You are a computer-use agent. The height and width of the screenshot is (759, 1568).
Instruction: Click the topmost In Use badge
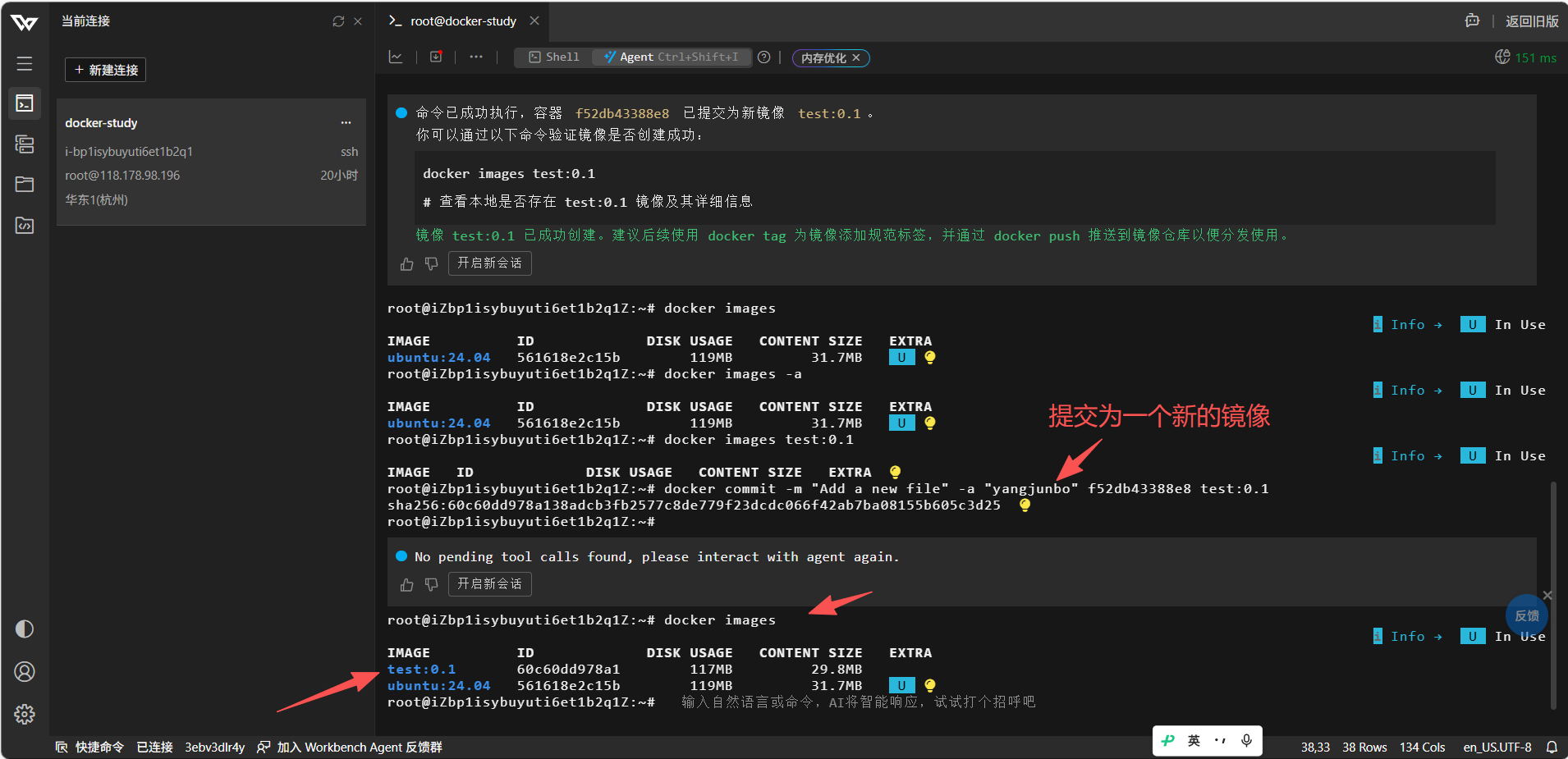point(1503,325)
